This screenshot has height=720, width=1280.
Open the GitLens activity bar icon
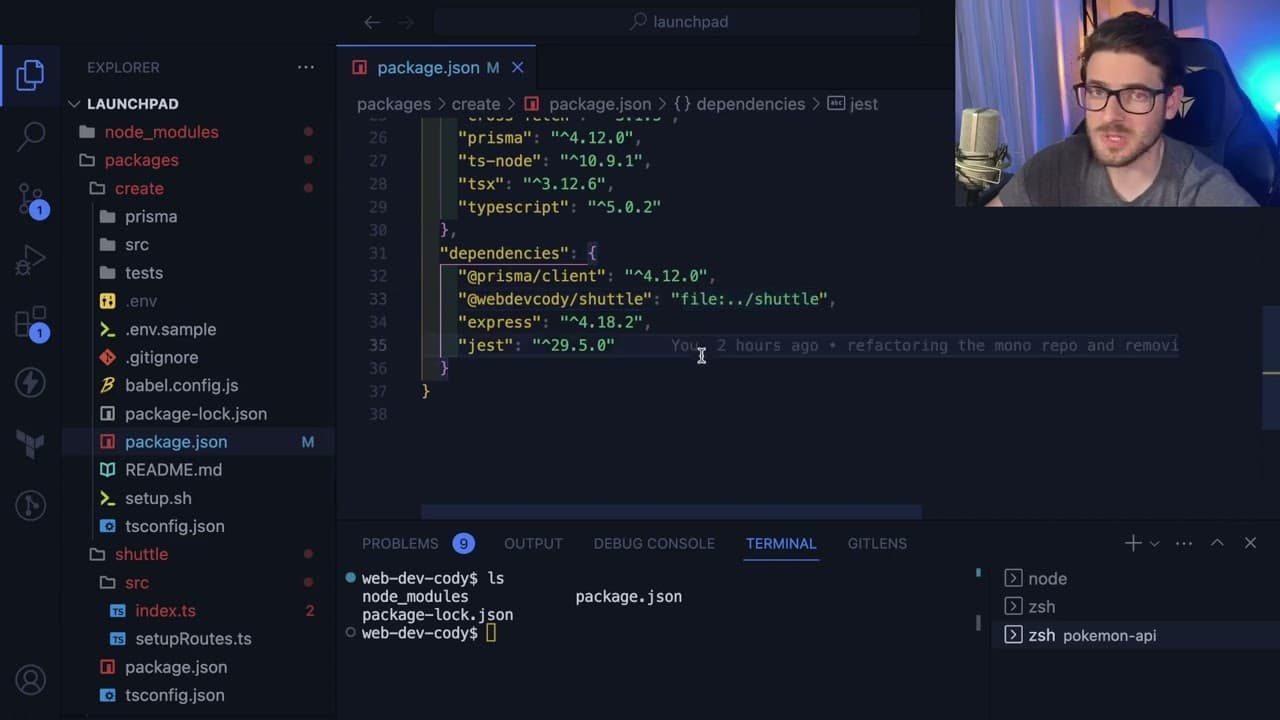tap(30, 505)
